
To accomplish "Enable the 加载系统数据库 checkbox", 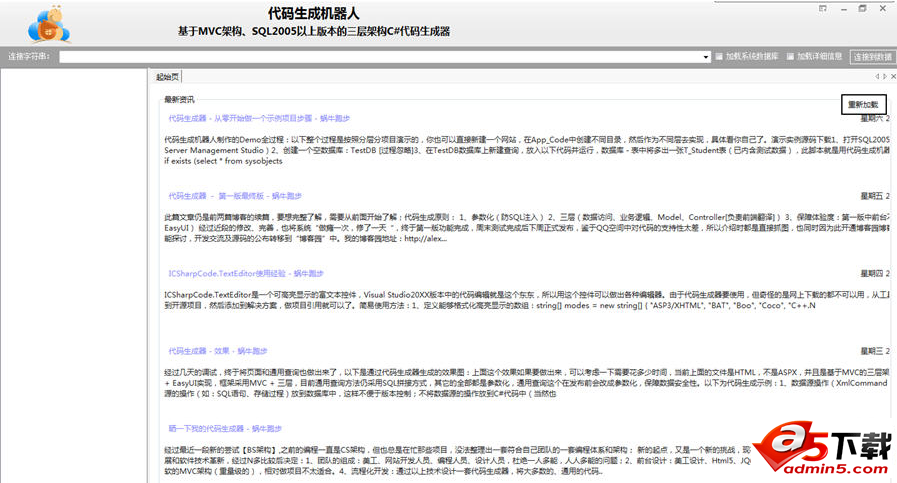I will pos(720,56).
